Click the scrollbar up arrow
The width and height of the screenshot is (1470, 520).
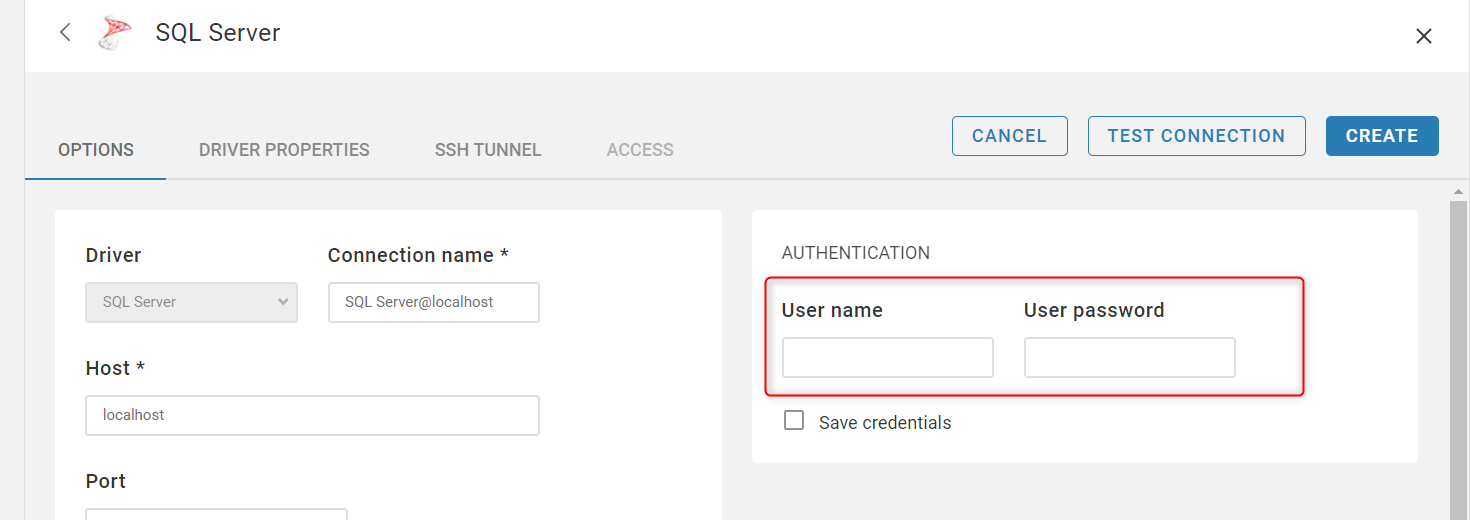tap(1459, 191)
